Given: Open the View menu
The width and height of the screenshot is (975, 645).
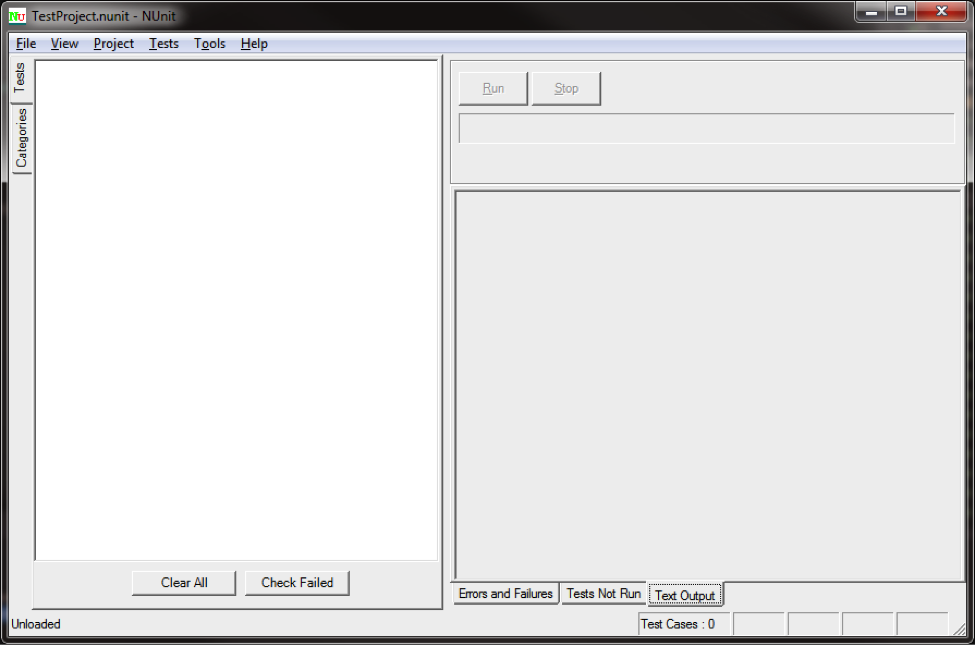Looking at the screenshot, I should point(64,44).
